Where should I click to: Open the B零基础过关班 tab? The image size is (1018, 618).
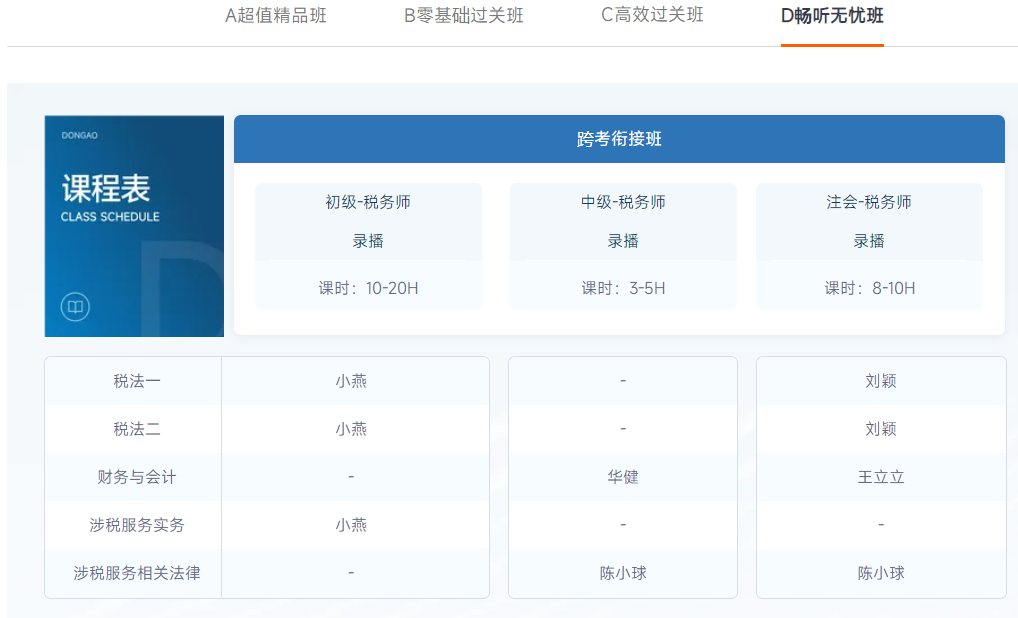[x=463, y=15]
